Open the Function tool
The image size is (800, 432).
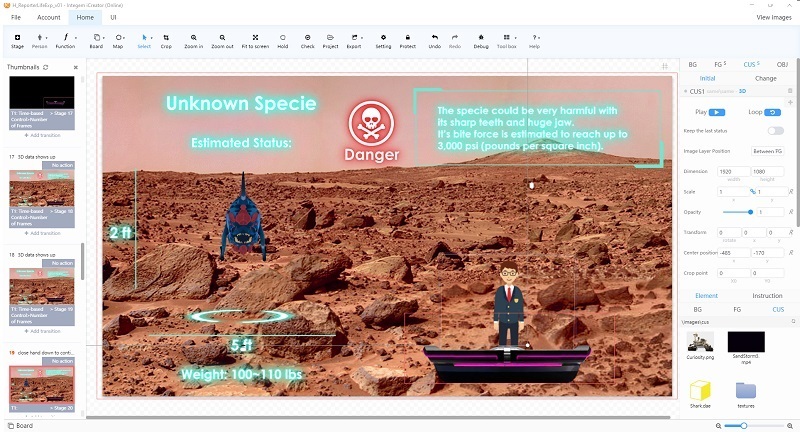65,37
